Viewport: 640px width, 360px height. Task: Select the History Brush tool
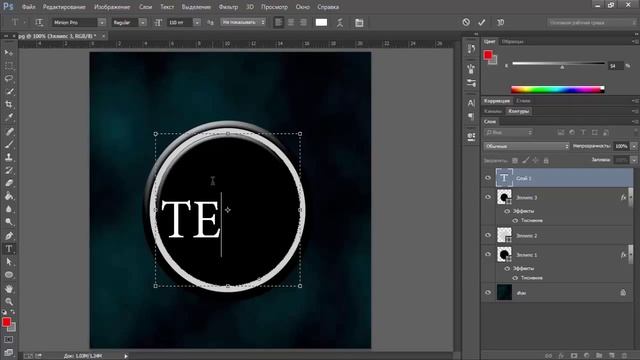click(9, 170)
